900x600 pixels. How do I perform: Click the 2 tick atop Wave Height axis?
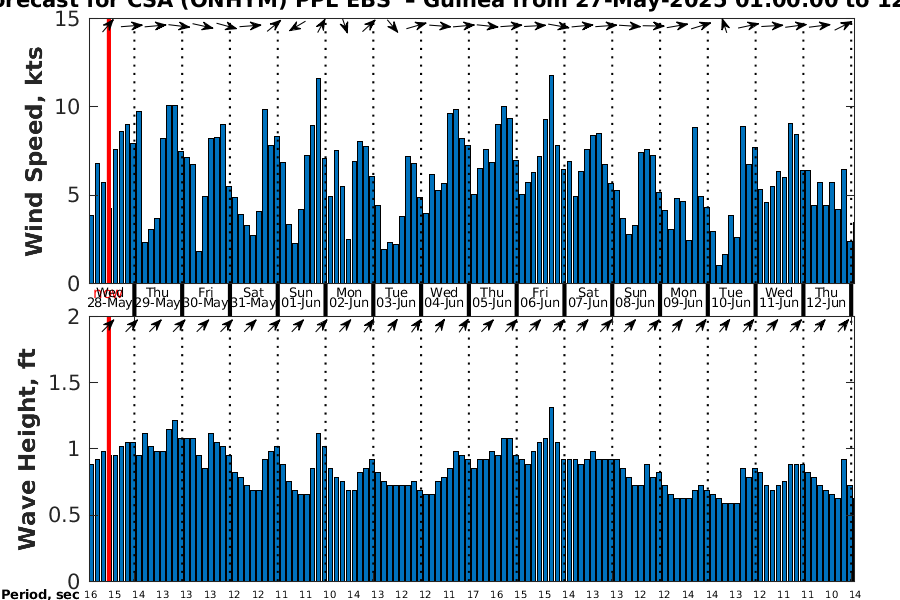pyautogui.click(x=74, y=317)
